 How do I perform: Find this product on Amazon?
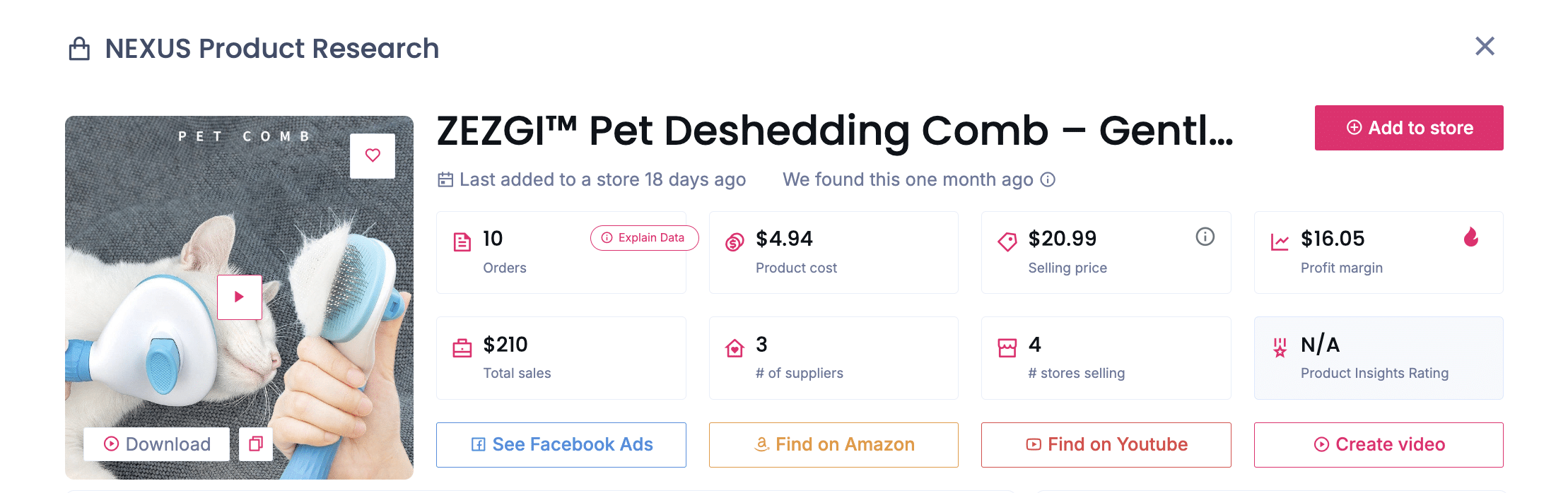tap(833, 445)
